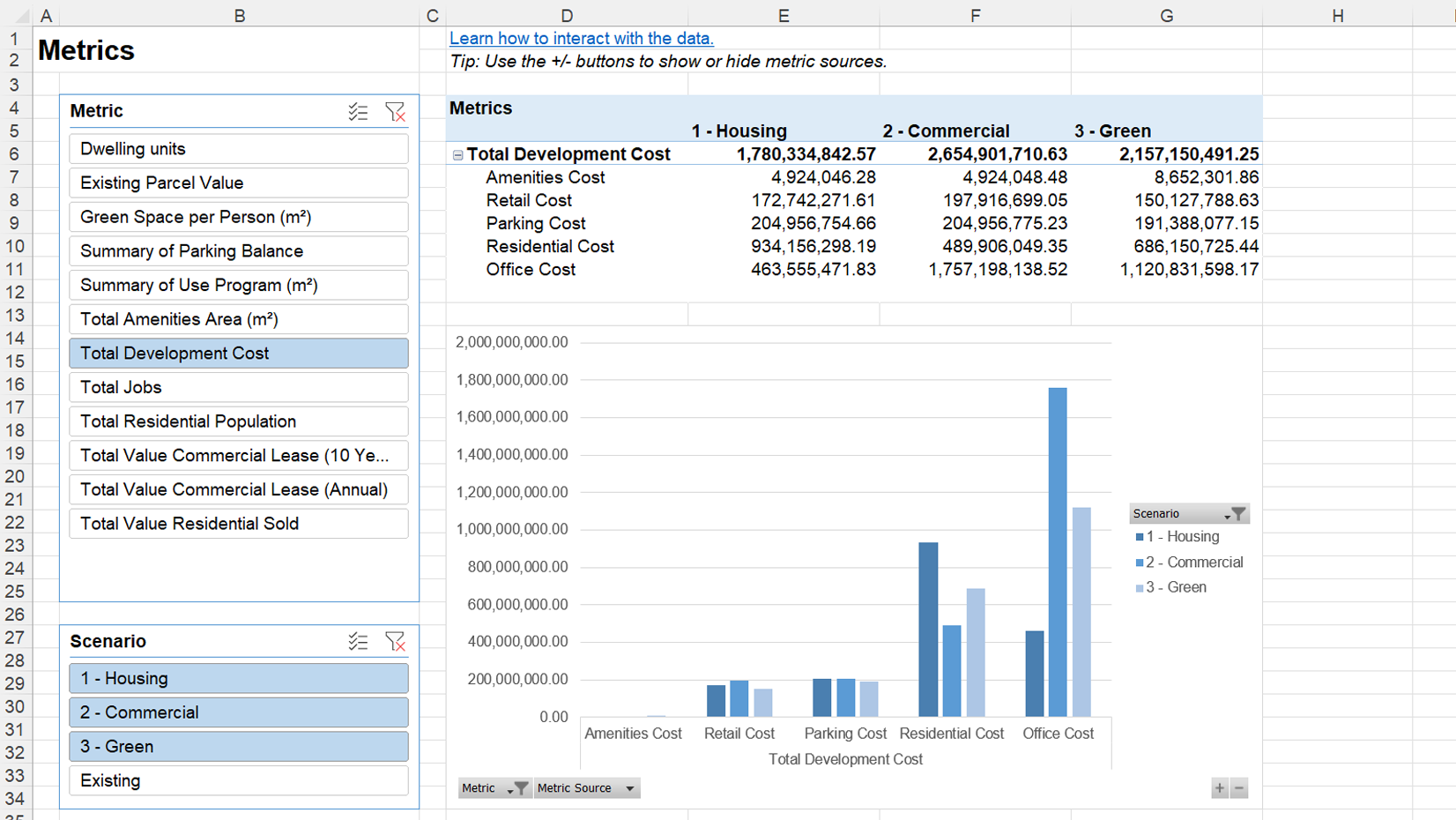Open the Learn how to interact link

click(x=581, y=38)
